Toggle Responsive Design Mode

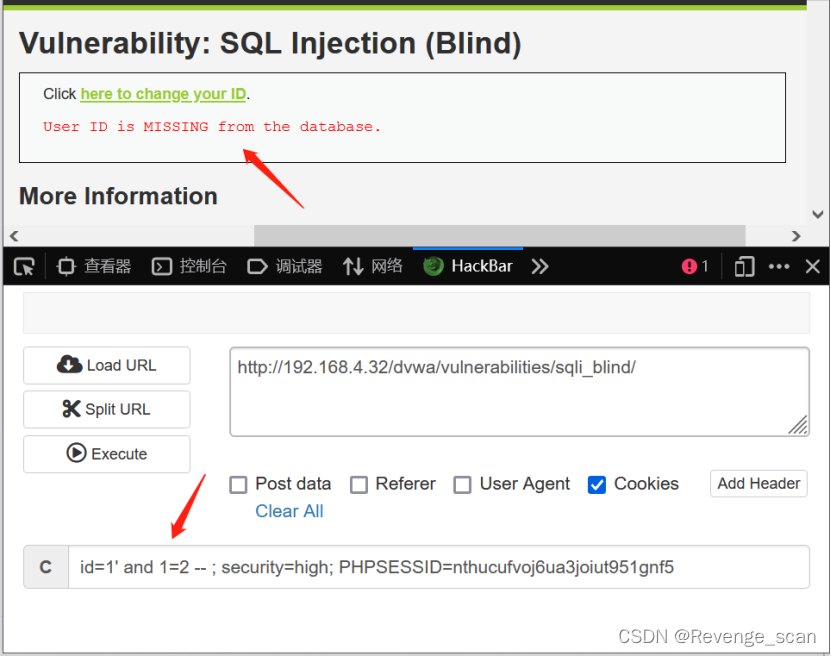tap(743, 266)
